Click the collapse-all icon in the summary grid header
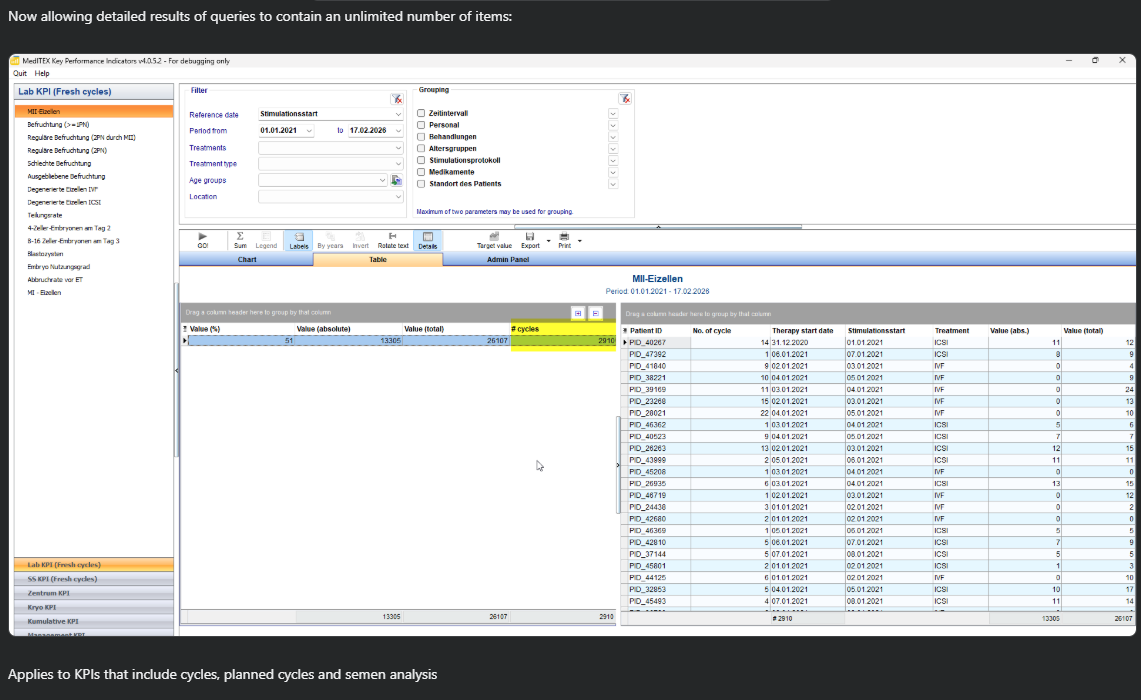The width and height of the screenshot is (1141, 700). point(595,313)
